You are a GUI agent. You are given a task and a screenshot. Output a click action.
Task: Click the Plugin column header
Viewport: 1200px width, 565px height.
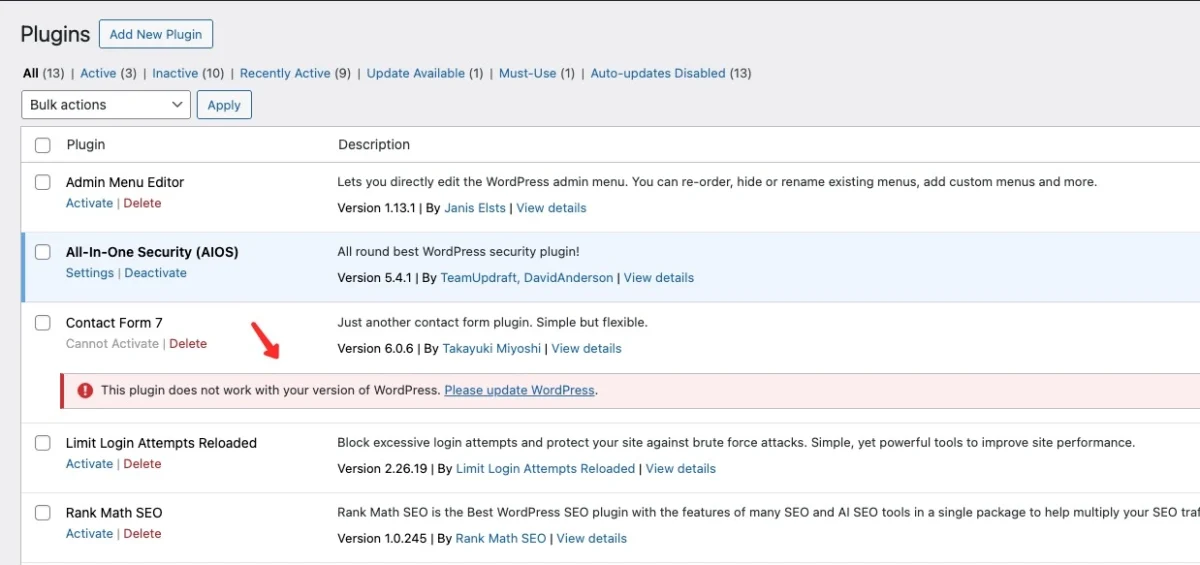click(x=86, y=145)
